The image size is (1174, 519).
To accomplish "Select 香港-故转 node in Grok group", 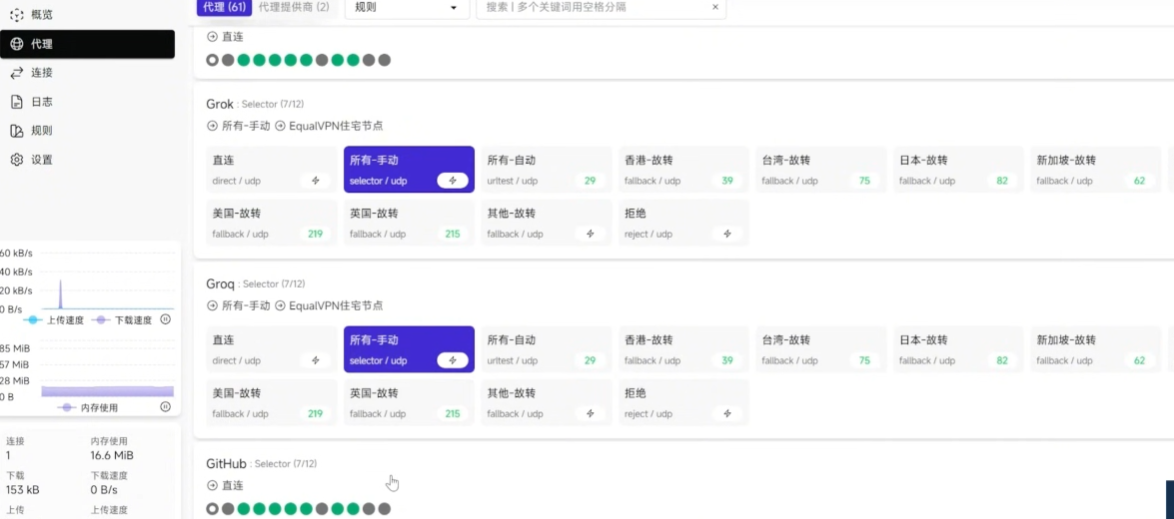I will coord(684,169).
